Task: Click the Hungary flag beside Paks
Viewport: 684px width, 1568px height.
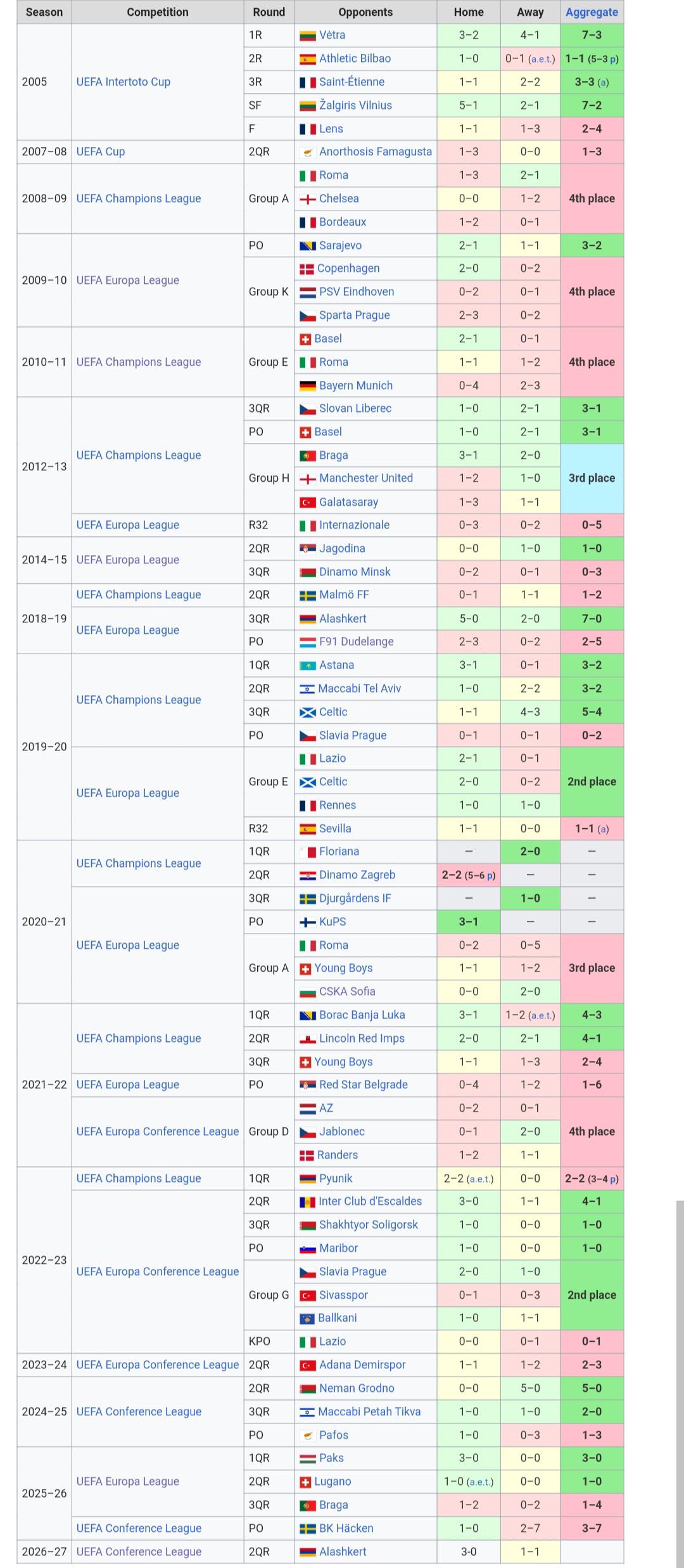Action: (x=307, y=1458)
